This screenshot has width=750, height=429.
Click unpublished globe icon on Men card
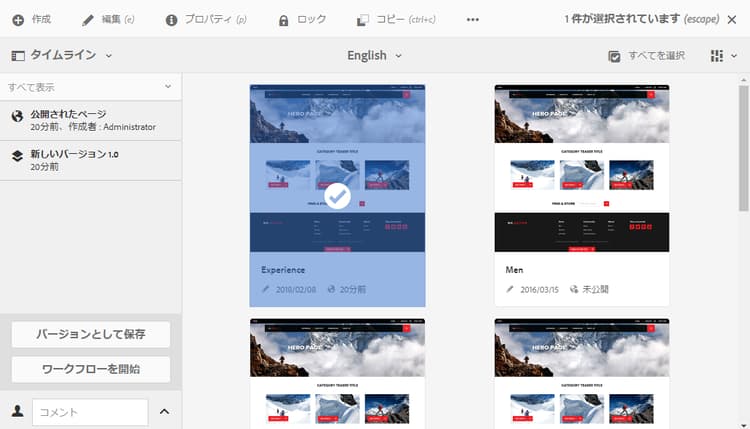574,289
